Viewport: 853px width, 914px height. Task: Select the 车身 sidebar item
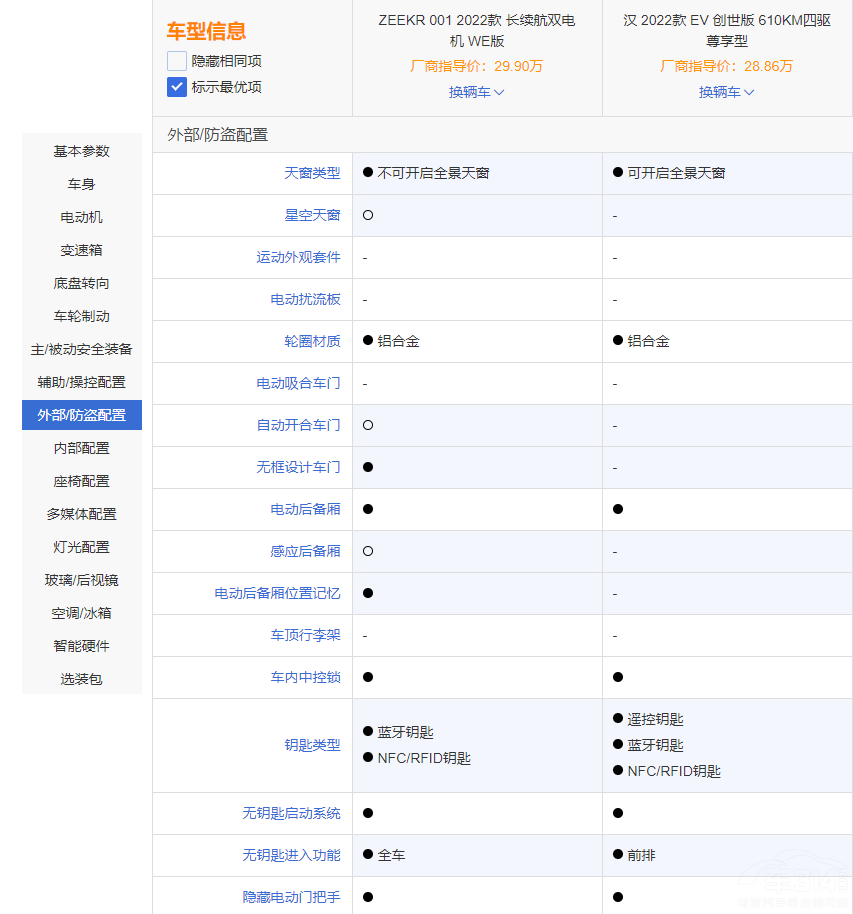click(81, 184)
